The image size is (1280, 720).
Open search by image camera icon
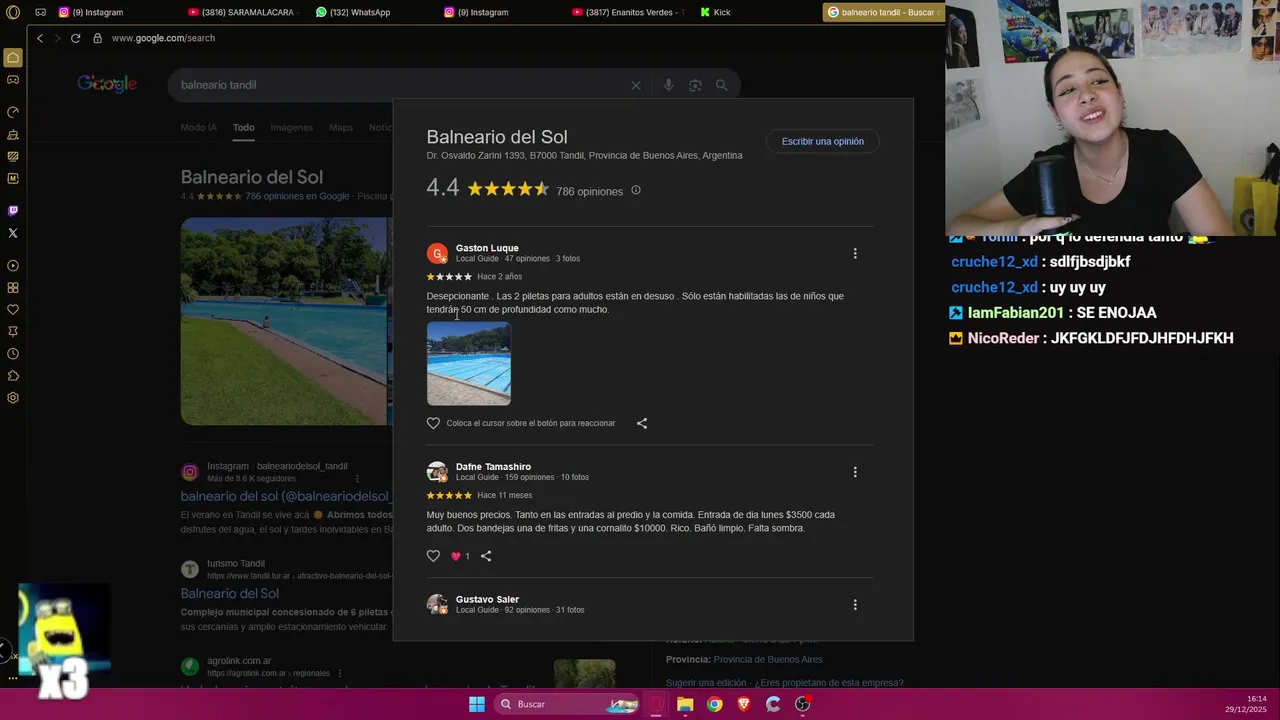(x=695, y=85)
